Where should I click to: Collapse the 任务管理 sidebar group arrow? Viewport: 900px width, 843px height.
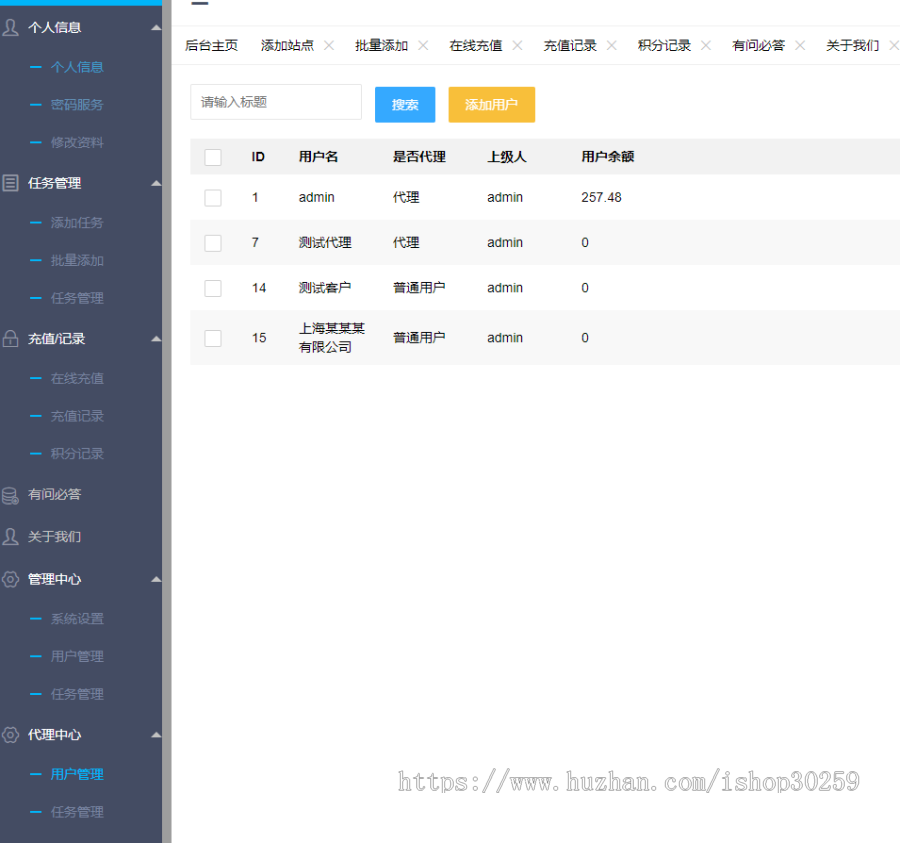(156, 184)
